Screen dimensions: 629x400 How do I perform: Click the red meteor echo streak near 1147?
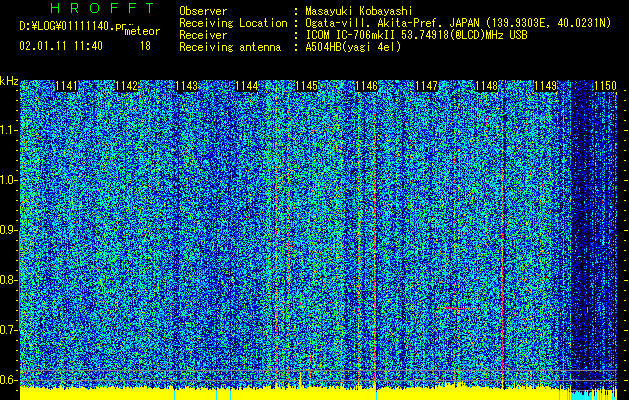(454, 308)
